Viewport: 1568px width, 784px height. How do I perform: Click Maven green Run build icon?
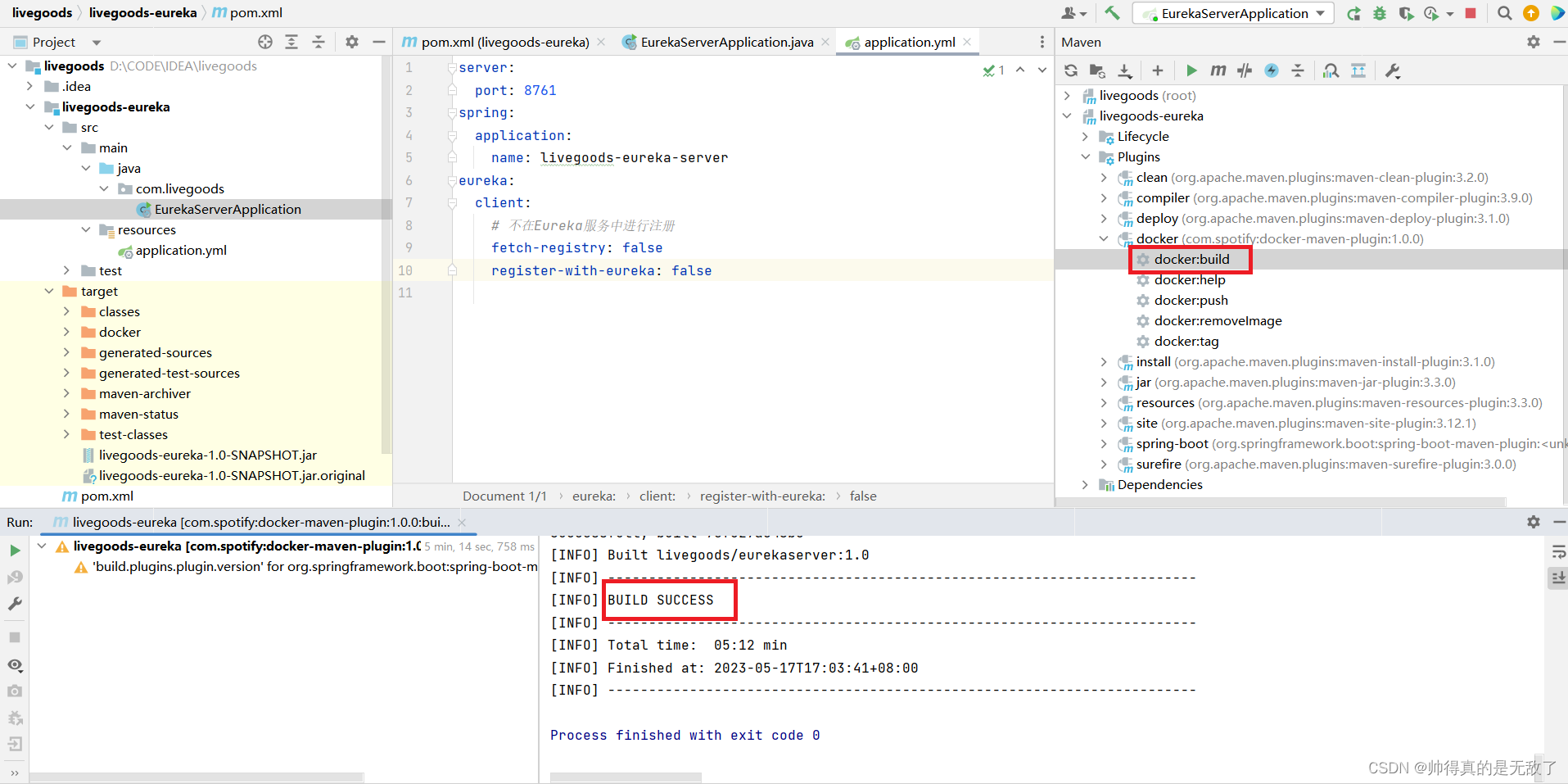point(1191,70)
